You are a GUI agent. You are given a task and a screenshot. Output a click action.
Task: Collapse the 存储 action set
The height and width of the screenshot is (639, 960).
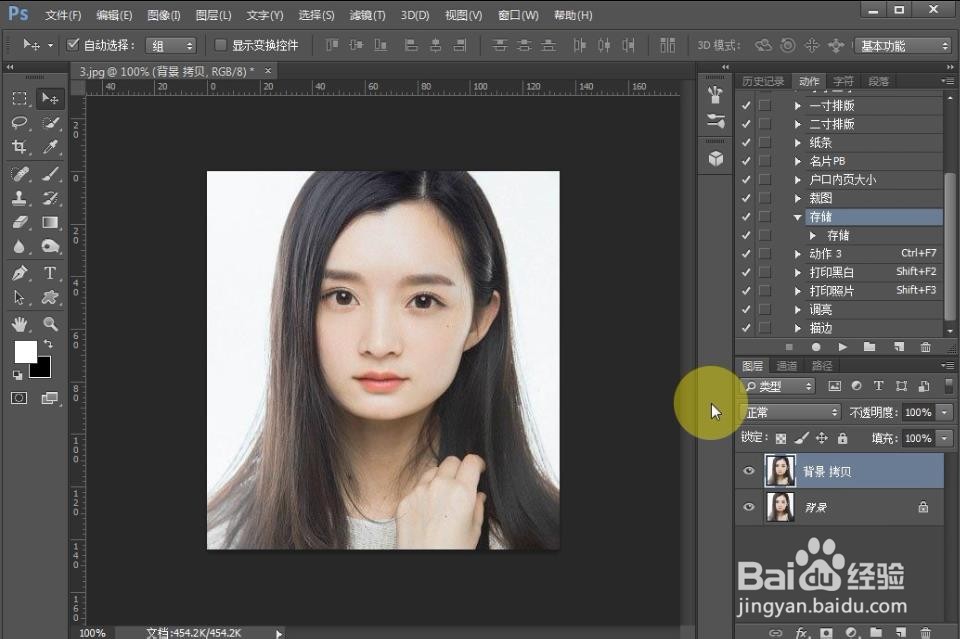[x=797, y=217]
